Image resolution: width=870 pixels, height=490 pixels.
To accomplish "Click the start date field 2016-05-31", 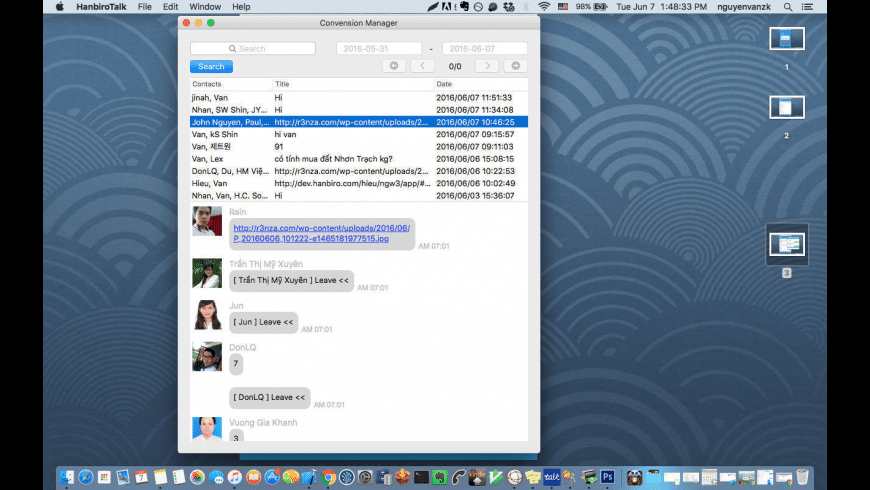I will coord(378,48).
